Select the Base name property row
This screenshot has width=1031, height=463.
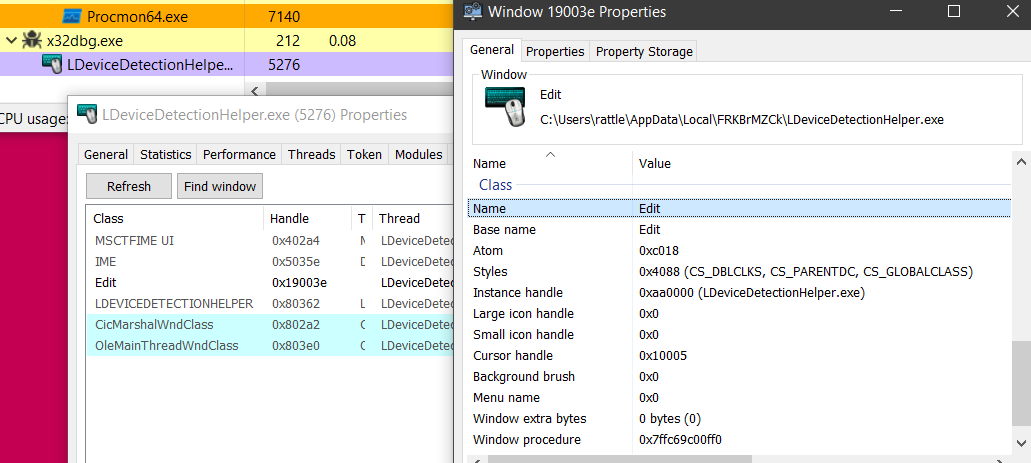739,230
